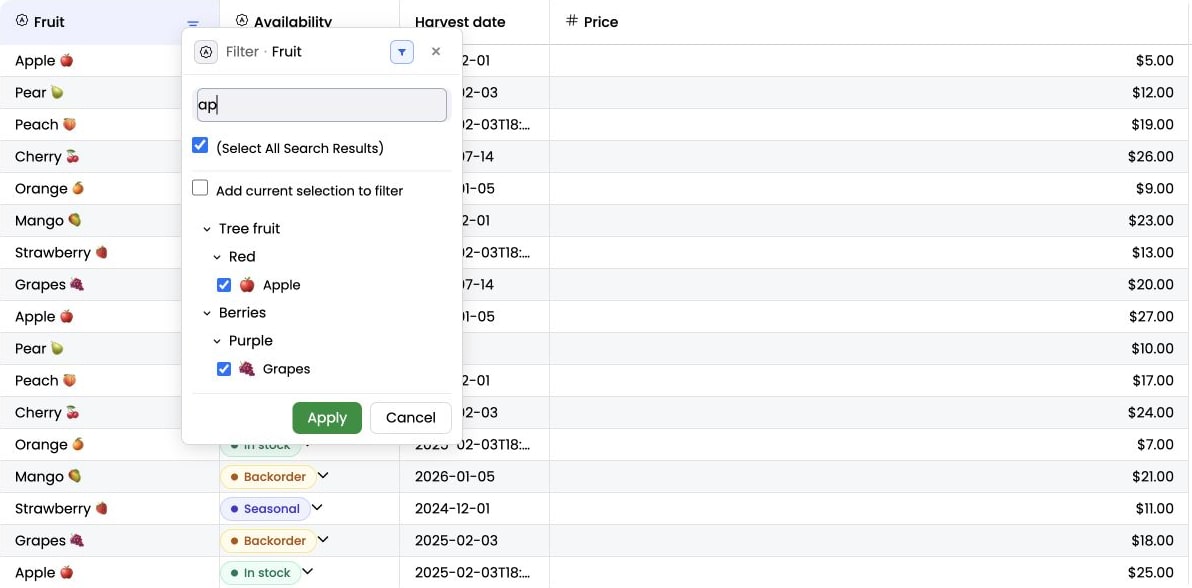This screenshot has height=588, width=1192.
Task: Click the Apply button
Action: coord(327,418)
